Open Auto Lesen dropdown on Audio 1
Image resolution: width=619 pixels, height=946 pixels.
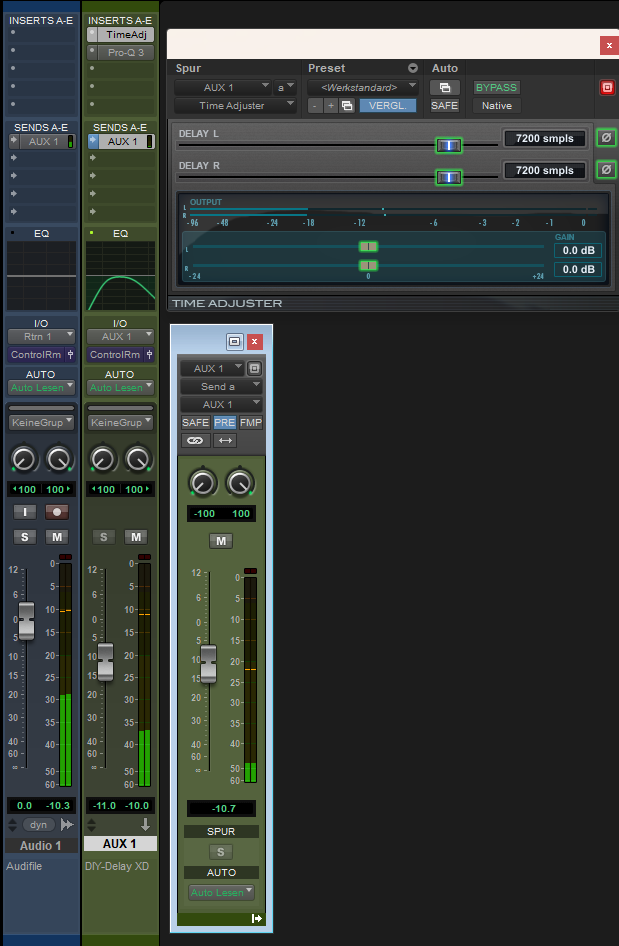41,387
